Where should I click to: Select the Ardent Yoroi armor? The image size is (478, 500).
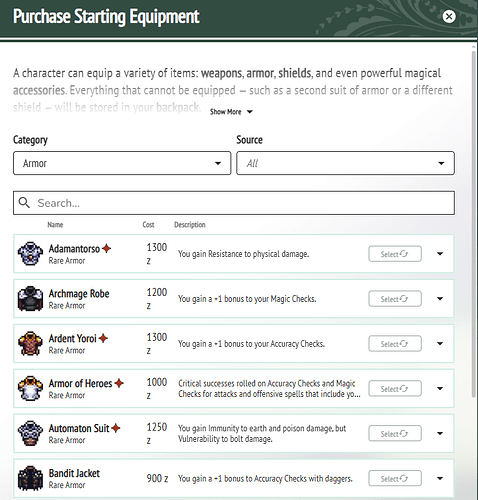395,344
